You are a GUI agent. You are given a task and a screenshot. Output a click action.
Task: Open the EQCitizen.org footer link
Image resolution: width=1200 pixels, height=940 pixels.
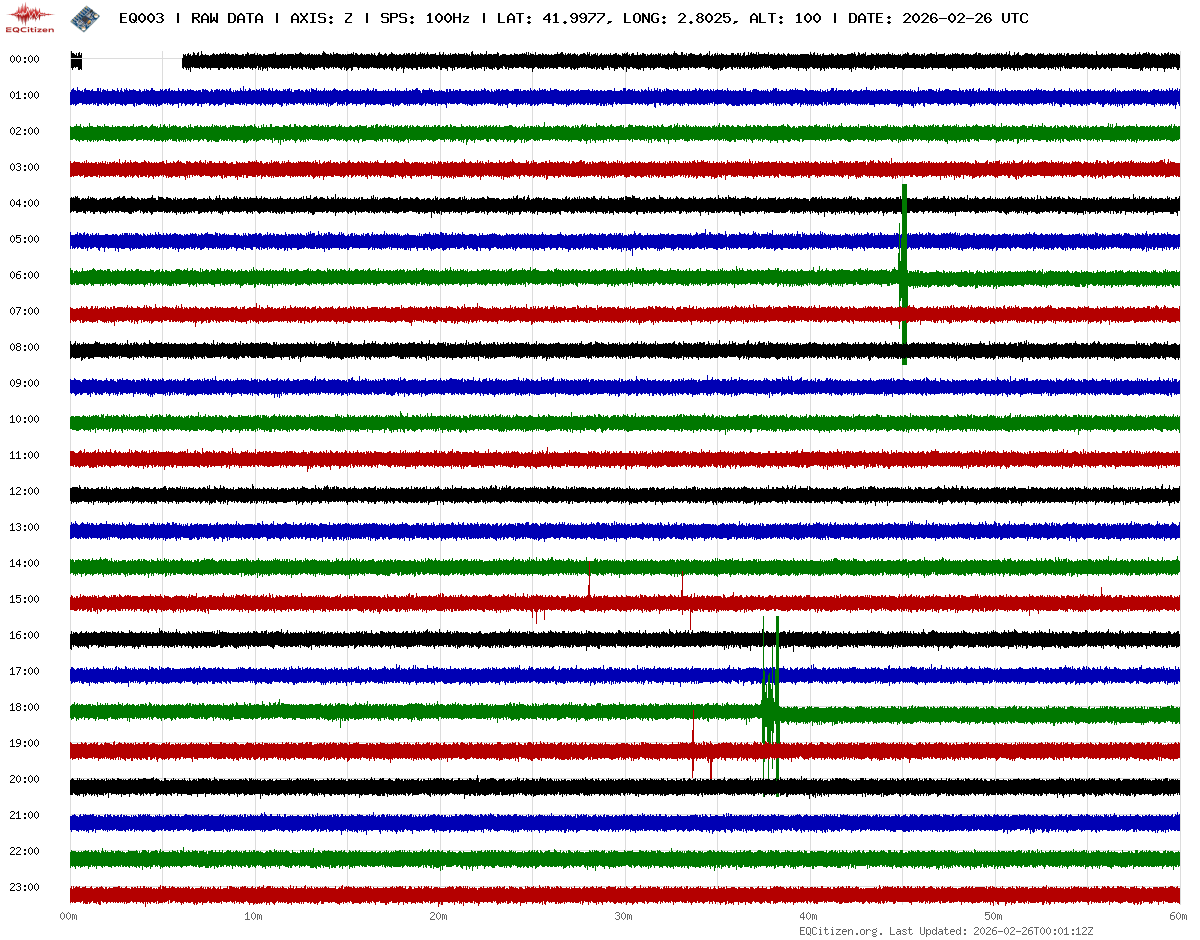[x=840, y=931]
